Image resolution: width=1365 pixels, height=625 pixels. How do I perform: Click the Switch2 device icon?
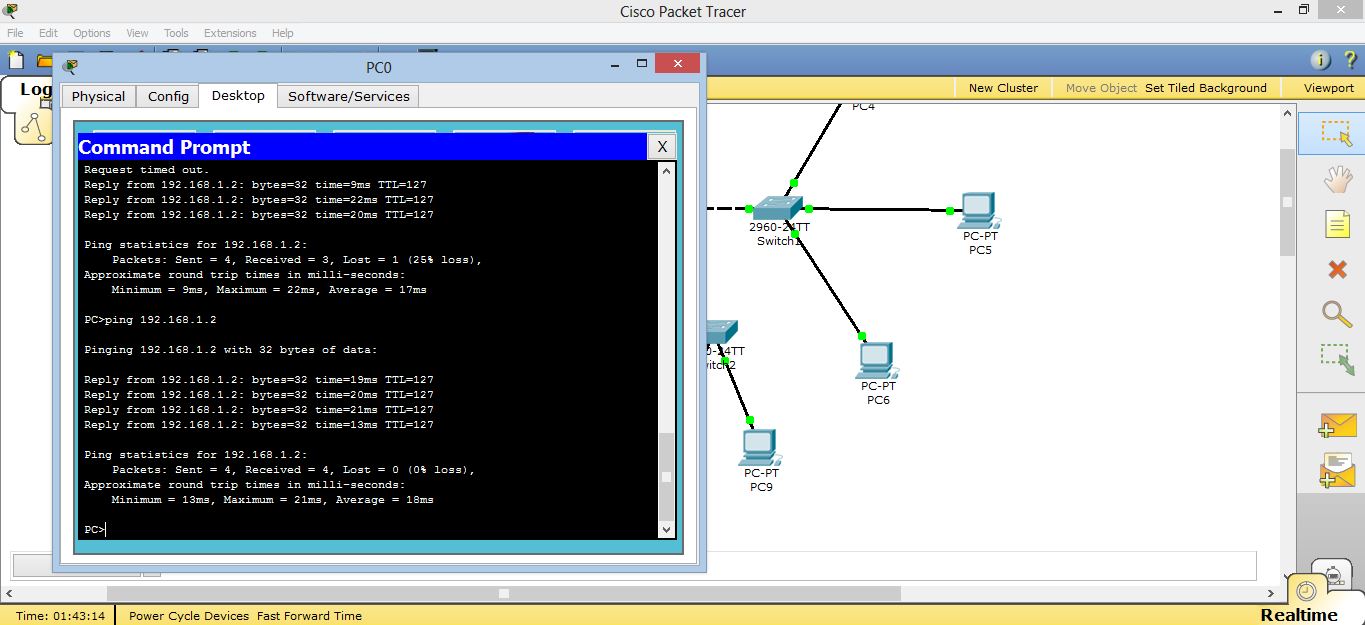point(720,332)
